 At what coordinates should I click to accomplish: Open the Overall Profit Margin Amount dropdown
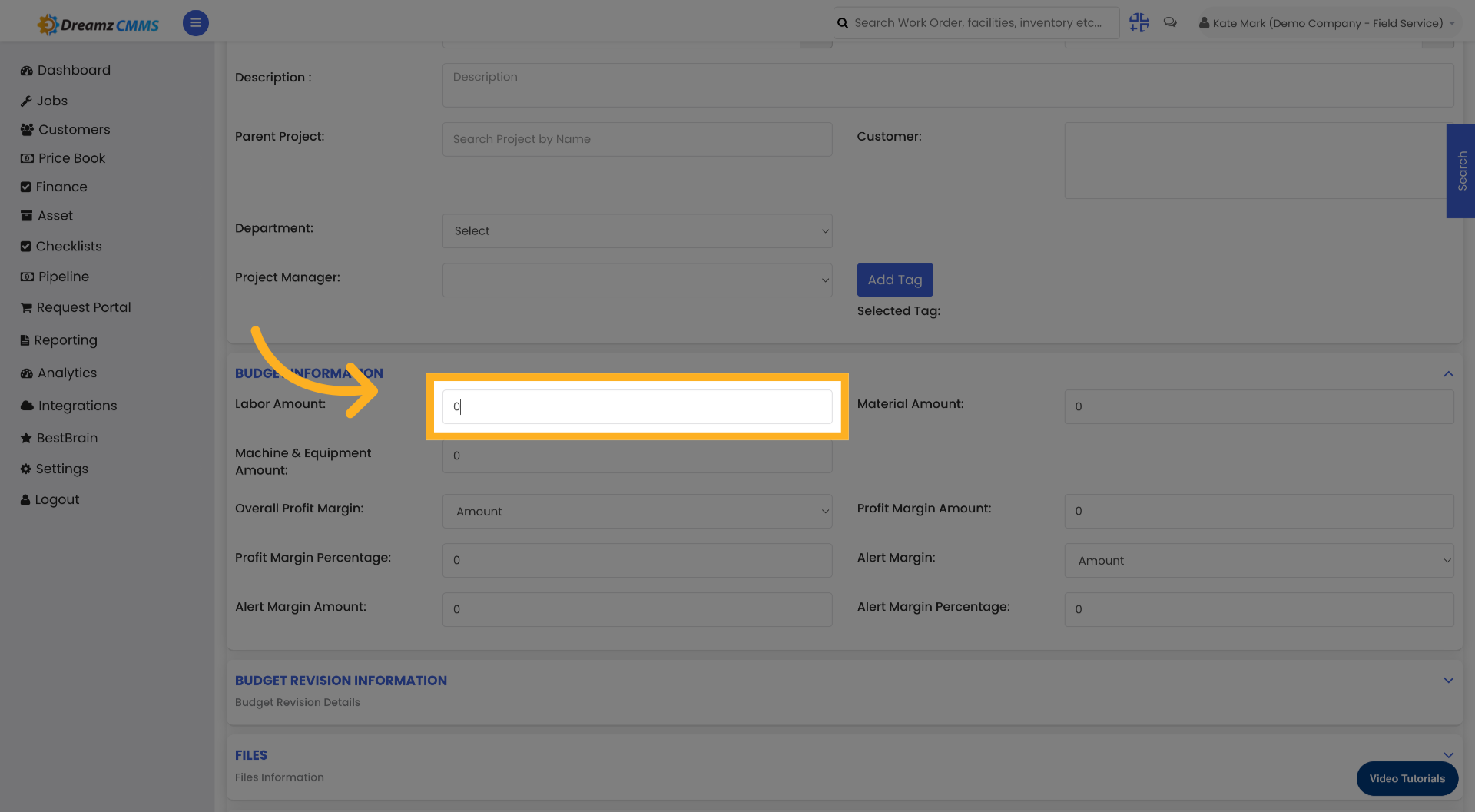click(637, 511)
